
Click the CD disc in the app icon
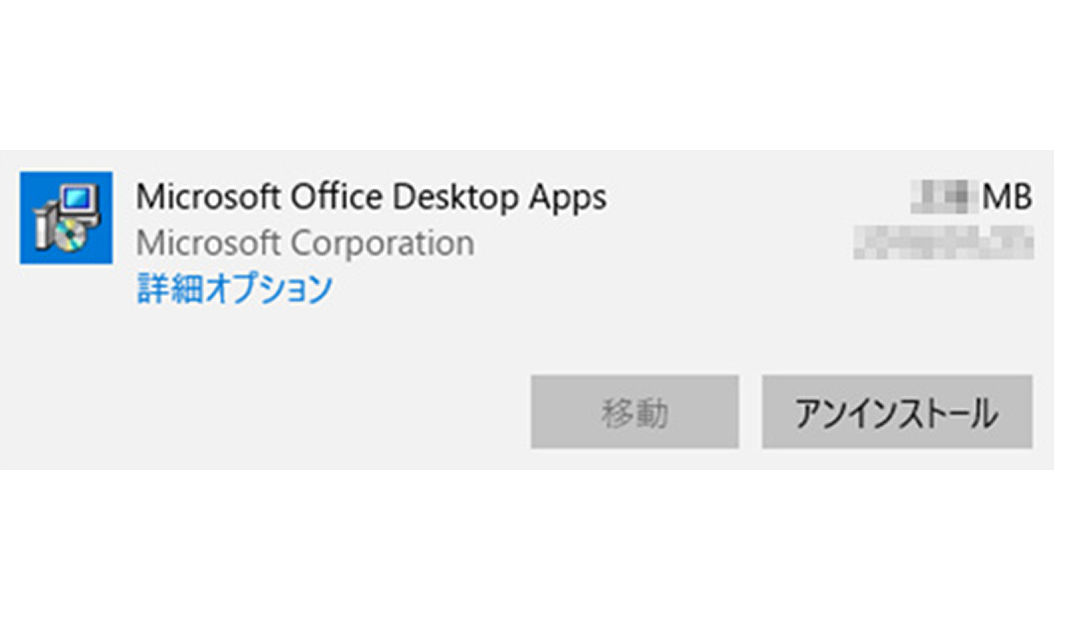point(69,236)
